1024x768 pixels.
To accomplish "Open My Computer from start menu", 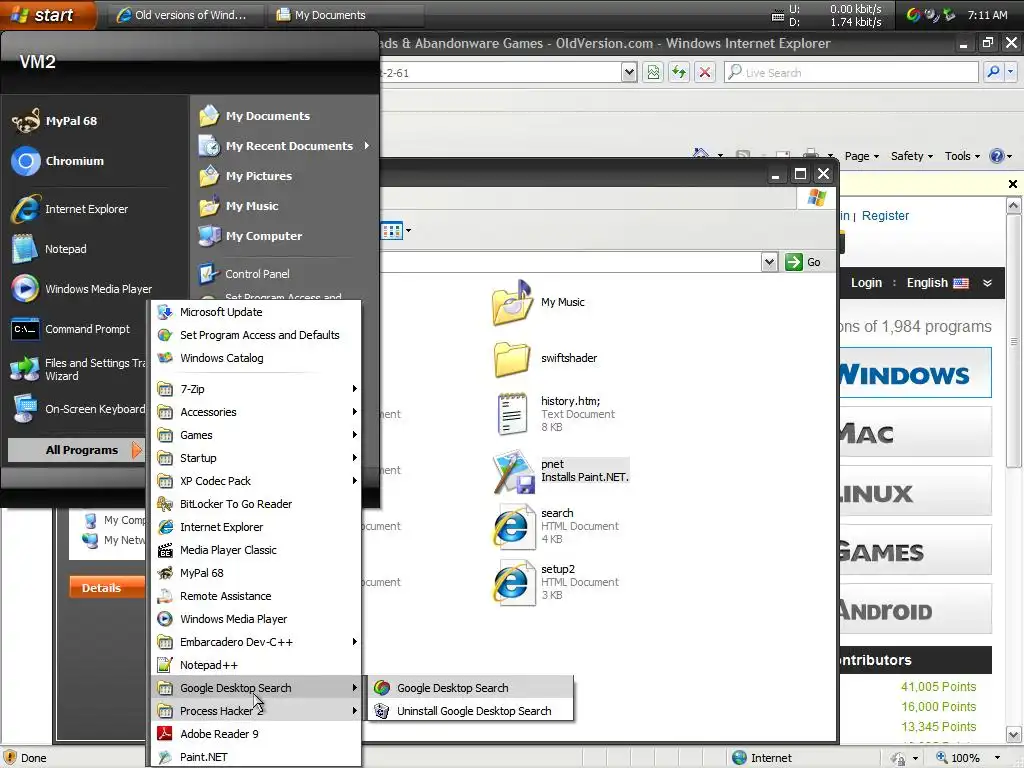I will 251,236.
